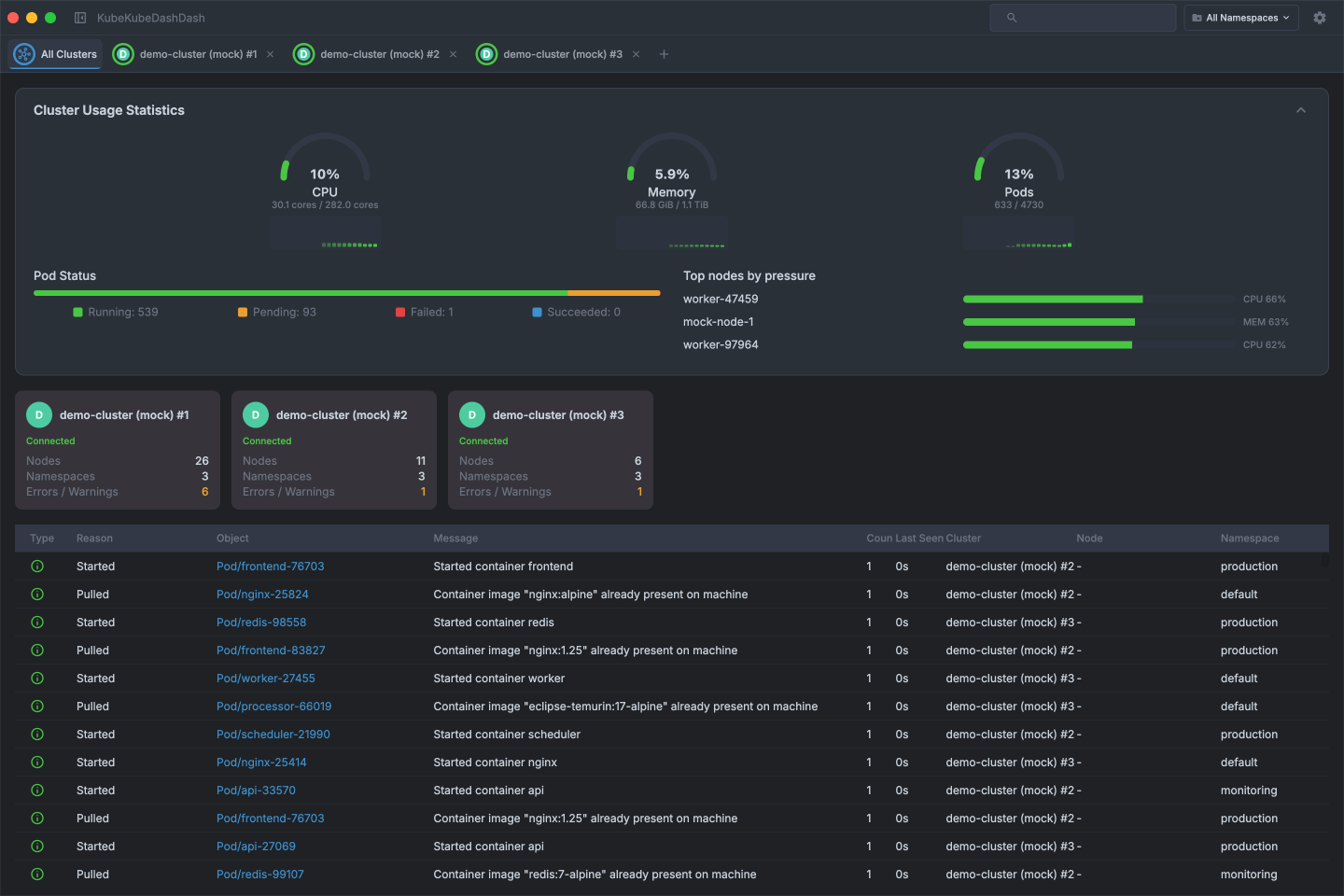Image resolution: width=1344 pixels, height=896 pixels.
Task: Click the All Clusters helm icon
Action: click(24, 54)
